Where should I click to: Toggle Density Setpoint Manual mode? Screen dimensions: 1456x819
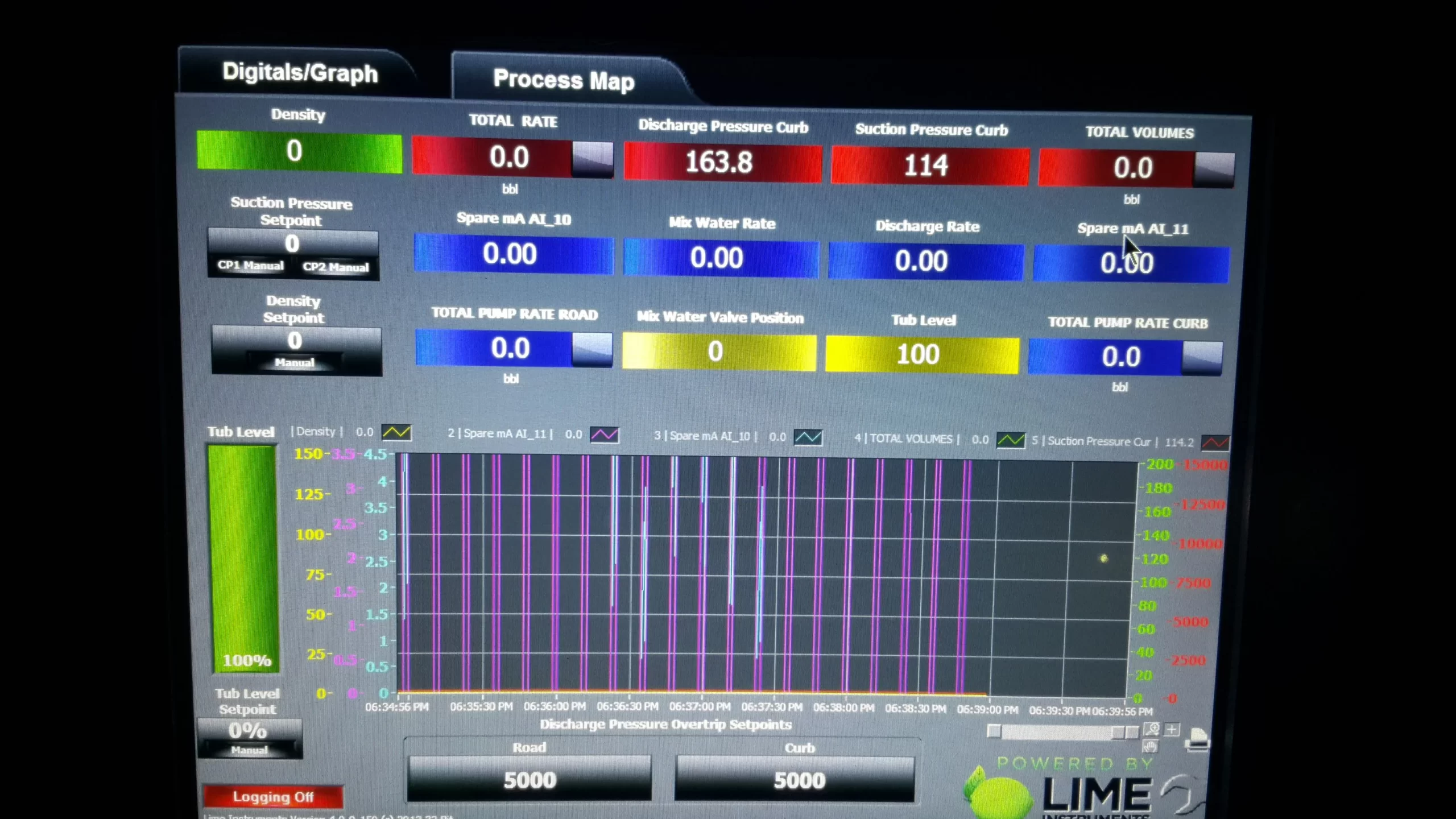[x=295, y=362]
